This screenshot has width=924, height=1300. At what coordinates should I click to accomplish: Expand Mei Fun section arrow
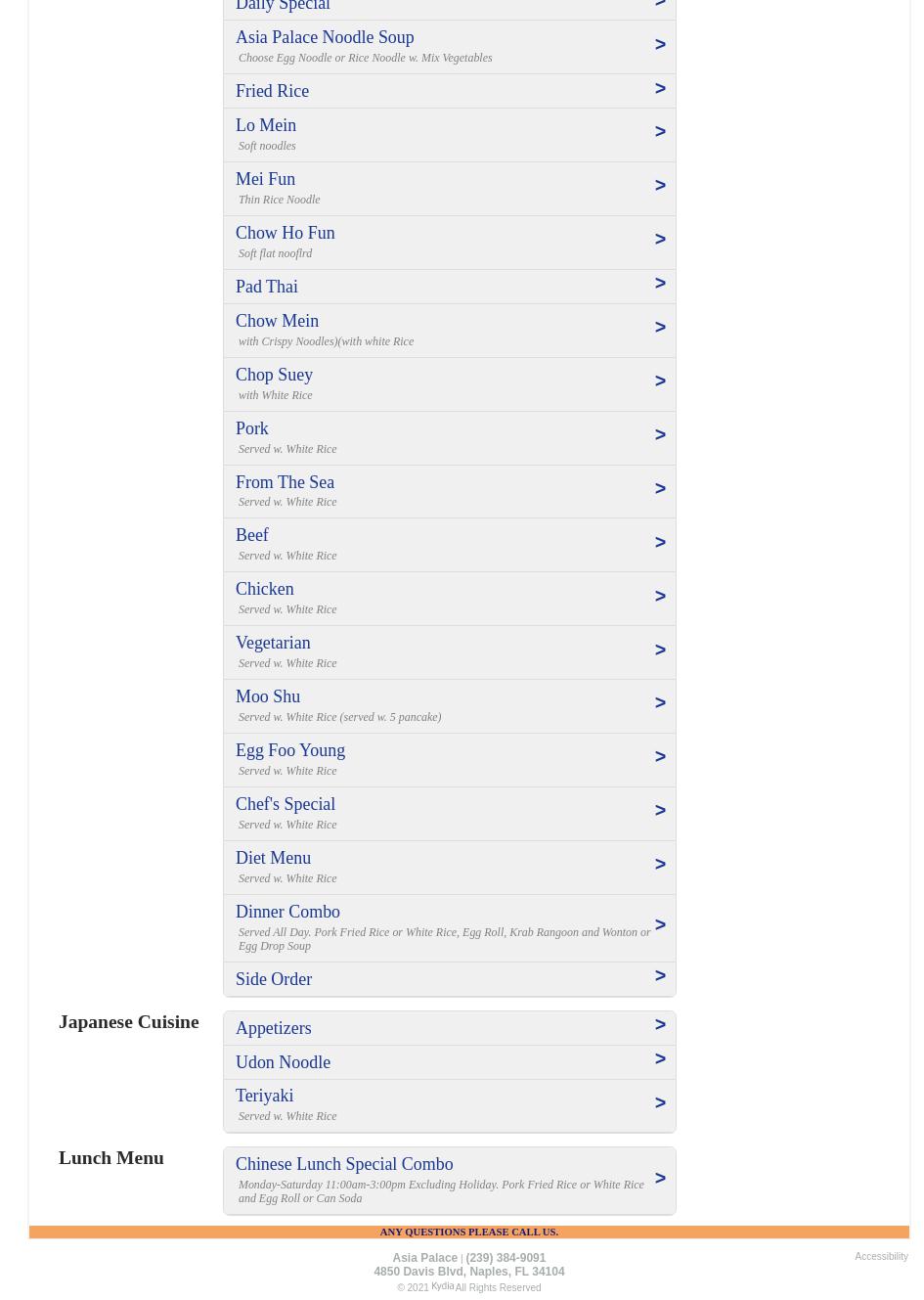(660, 186)
